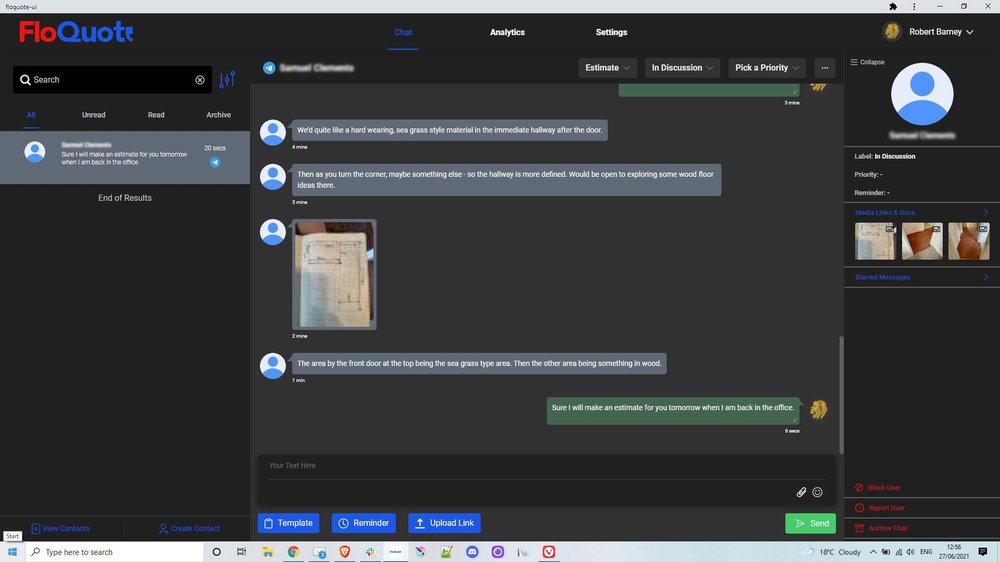Open the first floor plan media thumbnail
The width and height of the screenshot is (1000, 562).
click(x=875, y=241)
